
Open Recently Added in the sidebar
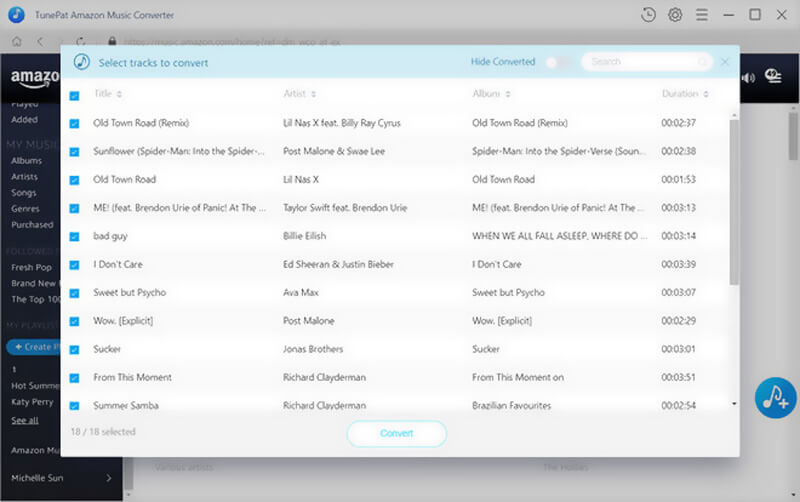[24, 119]
